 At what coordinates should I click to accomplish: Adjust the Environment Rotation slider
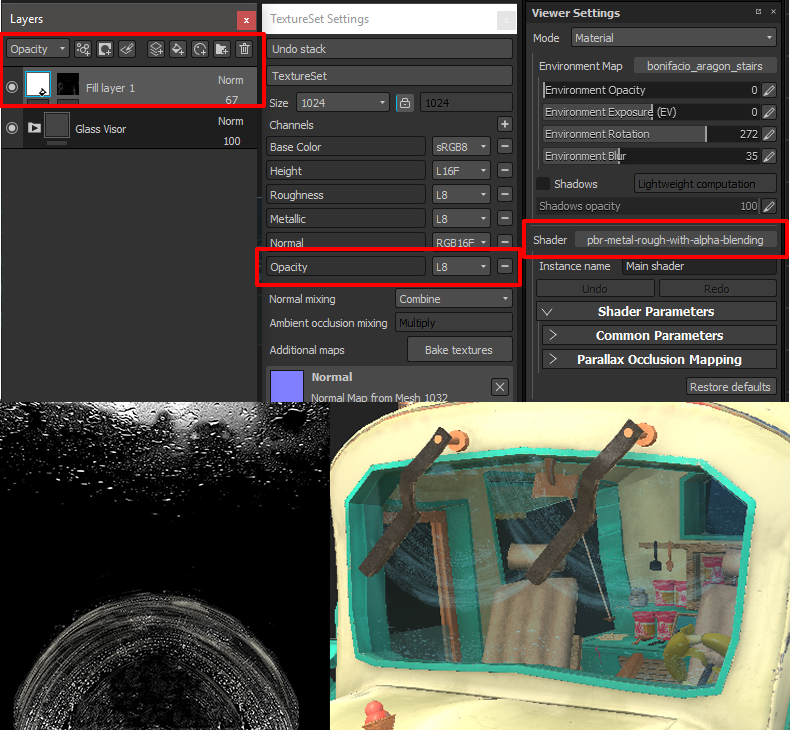coord(651,134)
